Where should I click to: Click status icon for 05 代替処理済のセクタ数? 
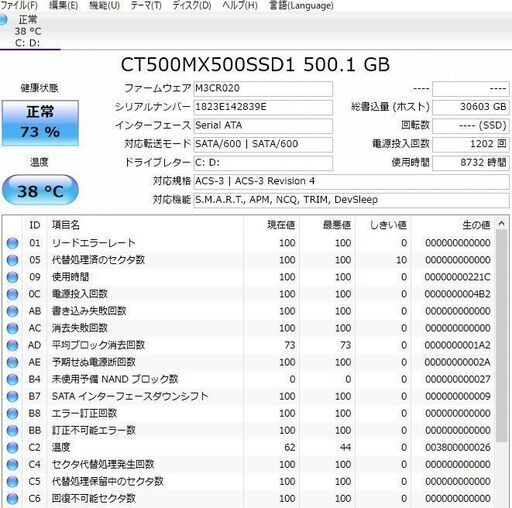point(12,260)
